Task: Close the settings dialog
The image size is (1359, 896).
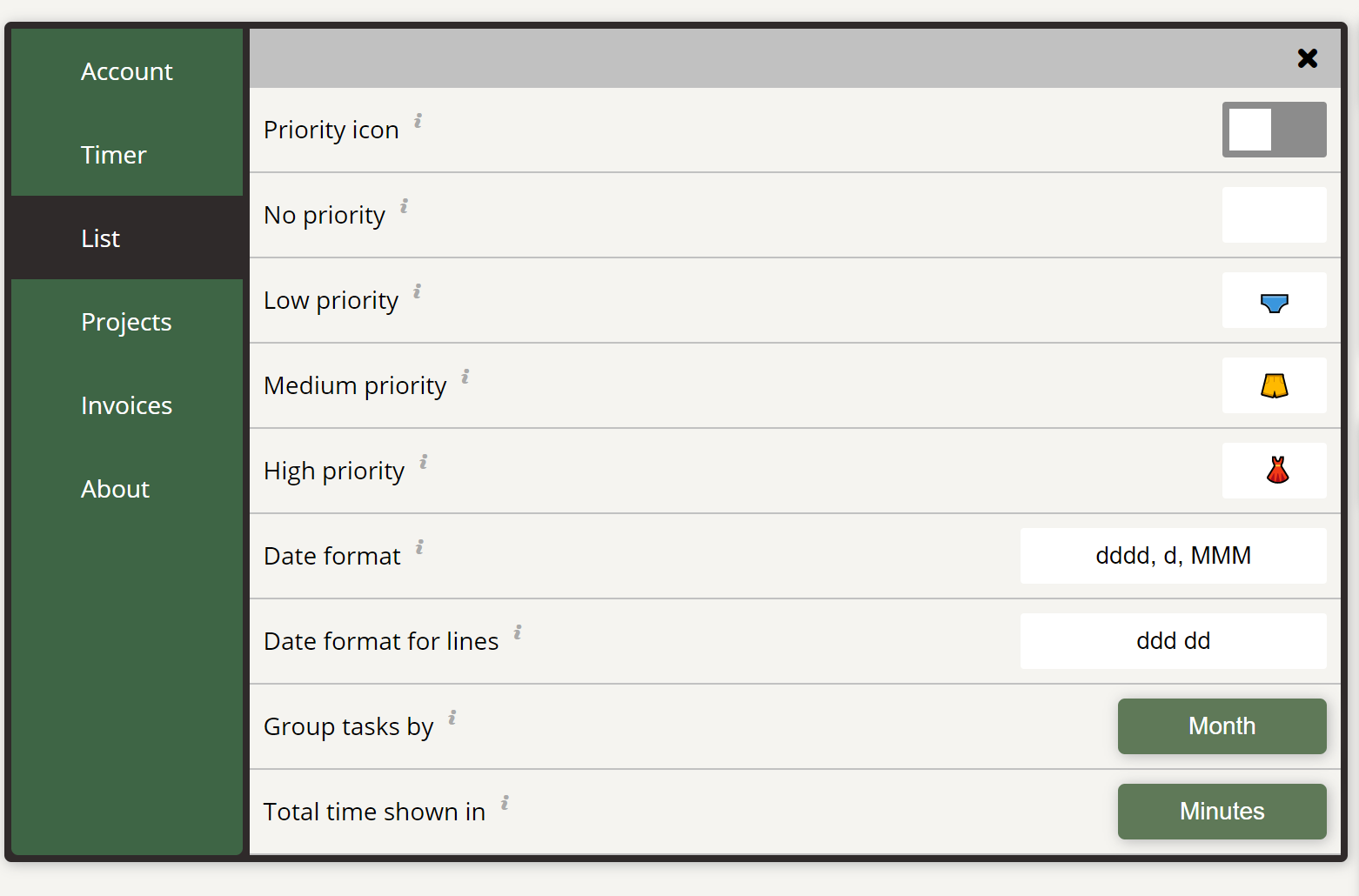Action: [x=1308, y=58]
